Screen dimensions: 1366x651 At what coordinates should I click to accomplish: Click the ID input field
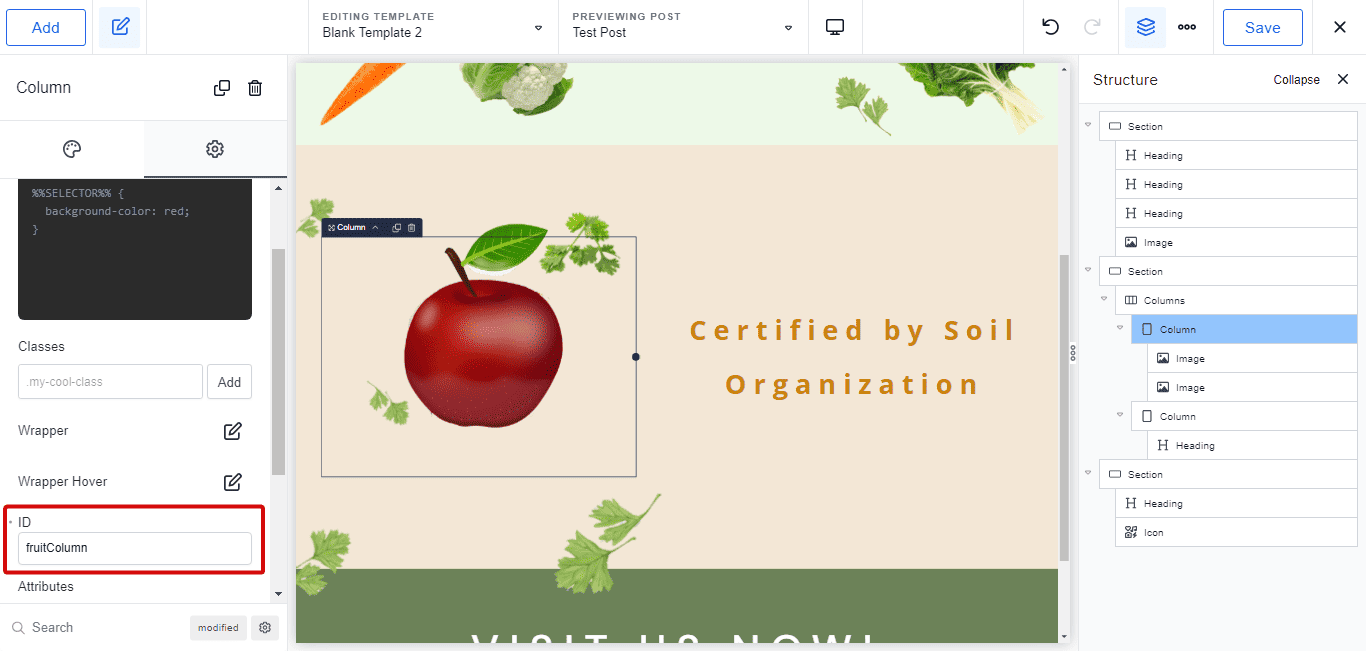point(135,548)
